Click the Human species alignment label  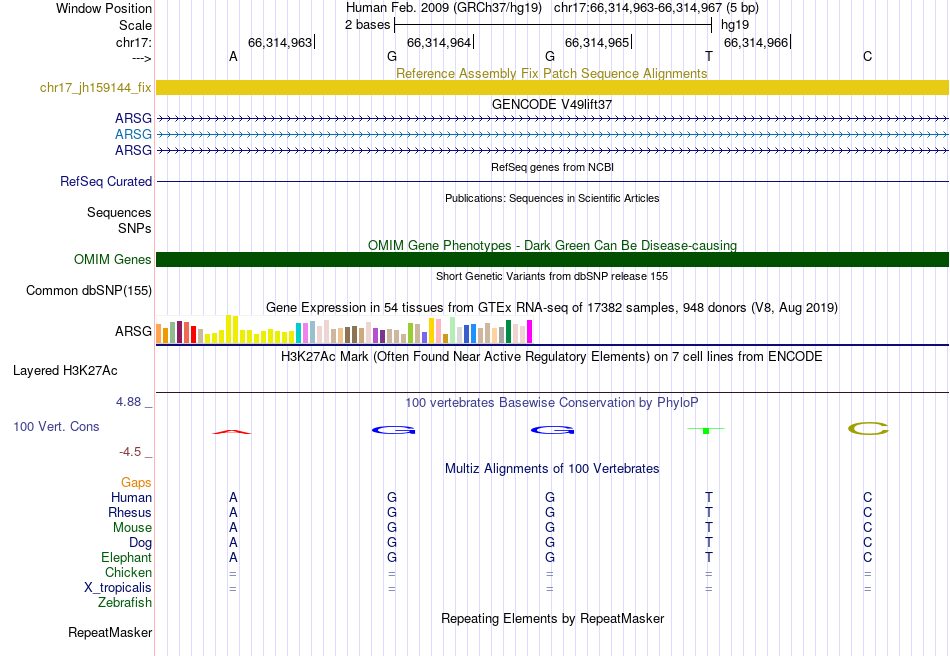(131, 497)
